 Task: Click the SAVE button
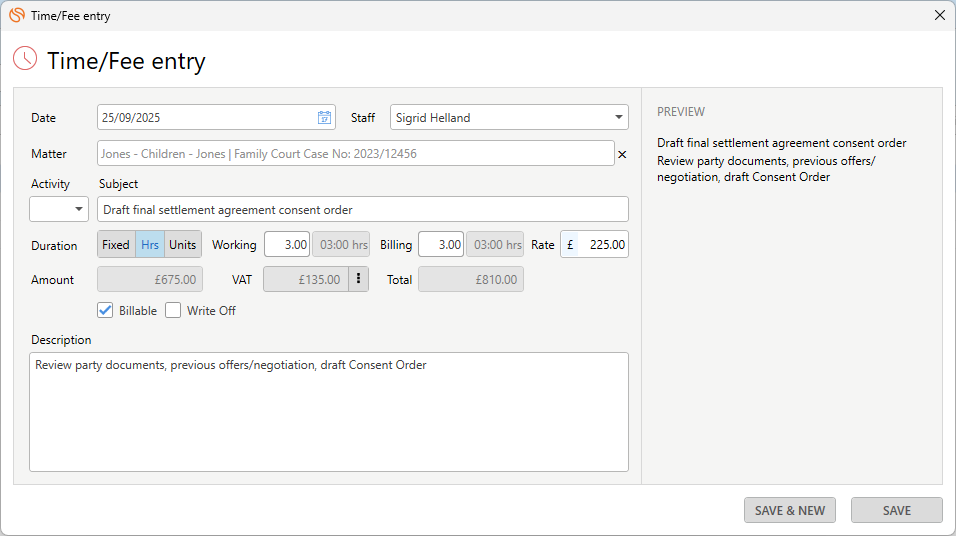coord(896,510)
